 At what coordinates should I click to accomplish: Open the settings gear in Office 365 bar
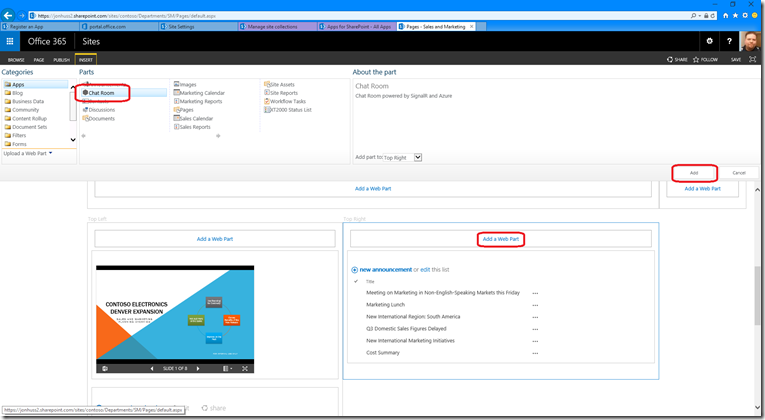click(710, 41)
